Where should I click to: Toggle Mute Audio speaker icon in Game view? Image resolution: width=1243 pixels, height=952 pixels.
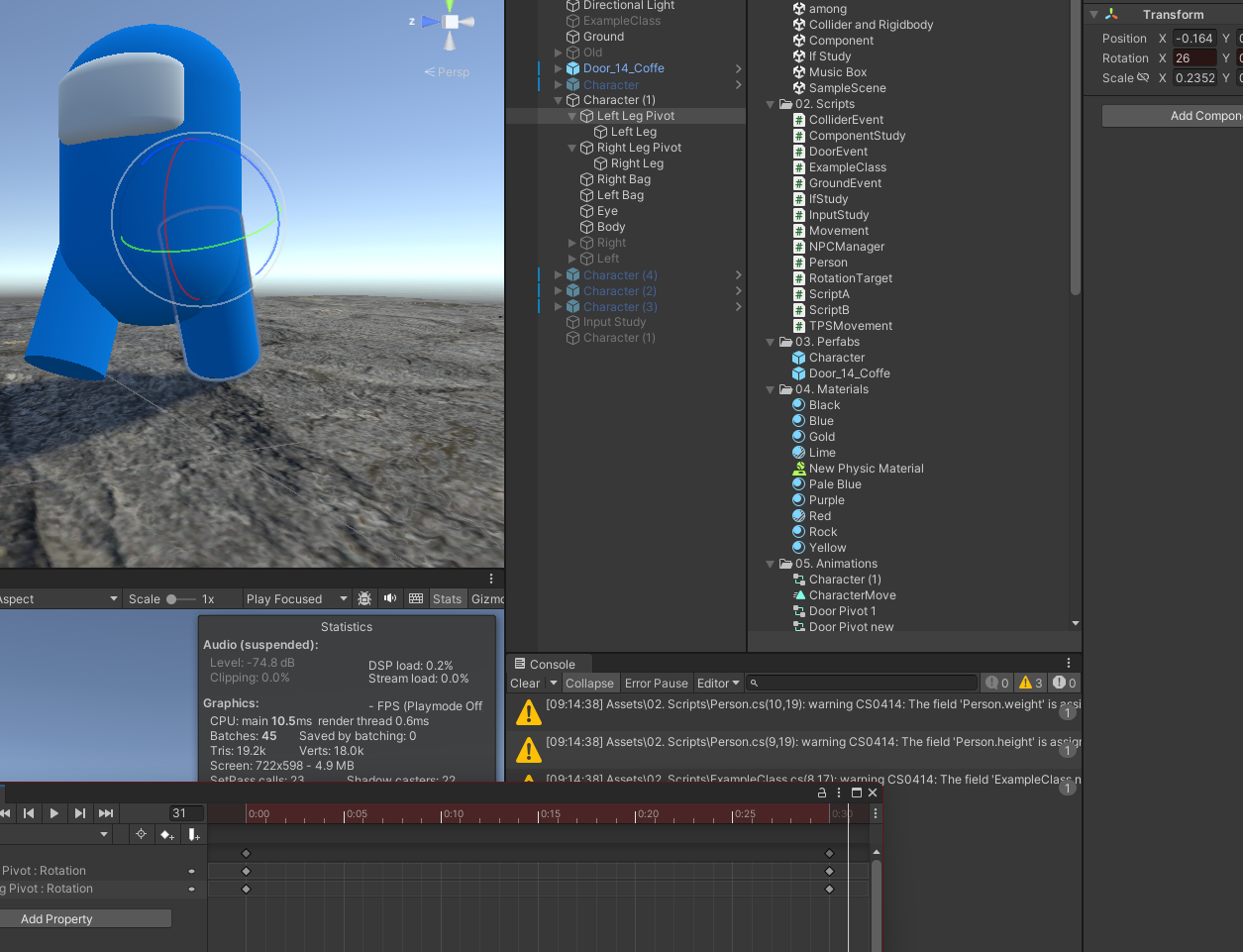[x=390, y=598]
